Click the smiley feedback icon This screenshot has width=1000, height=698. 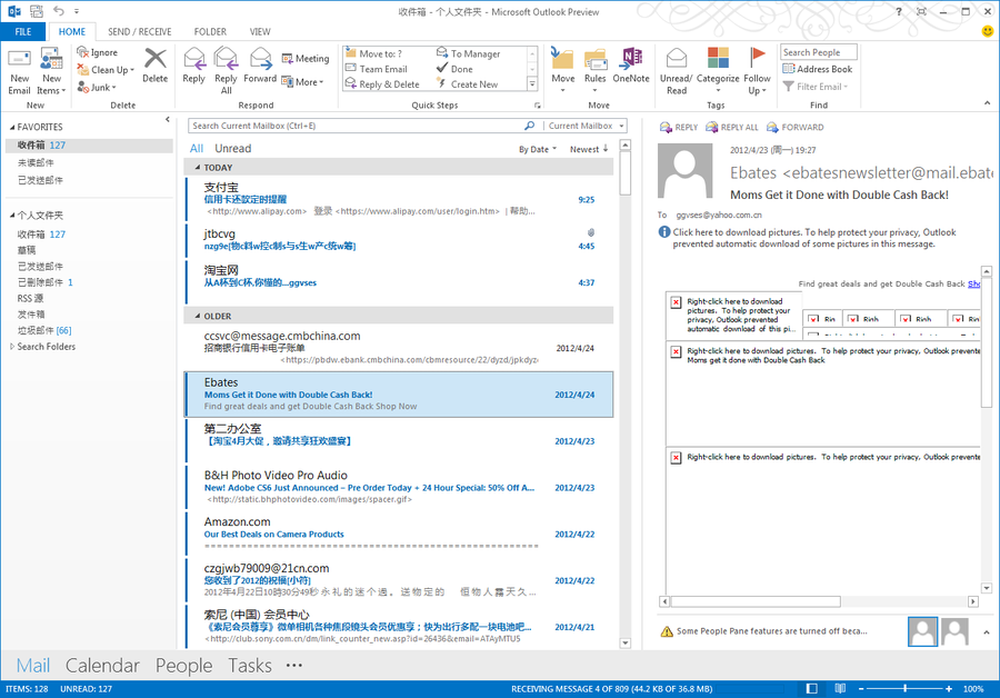point(987,31)
